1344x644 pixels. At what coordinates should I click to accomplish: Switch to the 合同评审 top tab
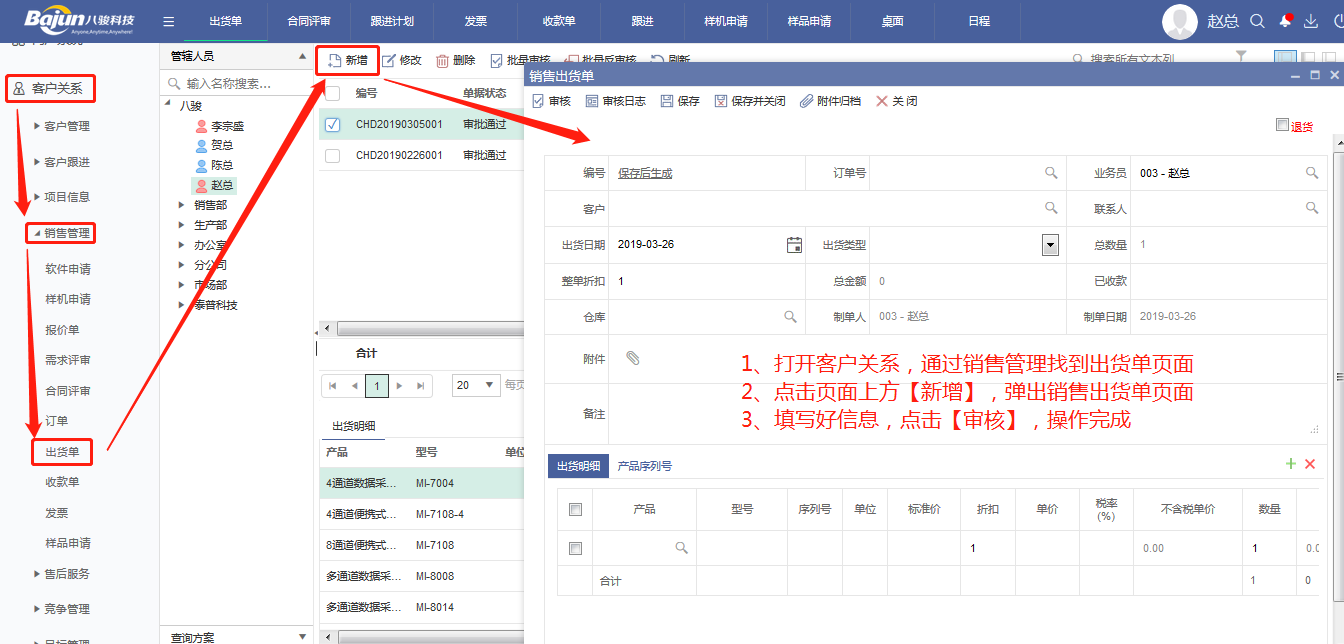(x=308, y=21)
